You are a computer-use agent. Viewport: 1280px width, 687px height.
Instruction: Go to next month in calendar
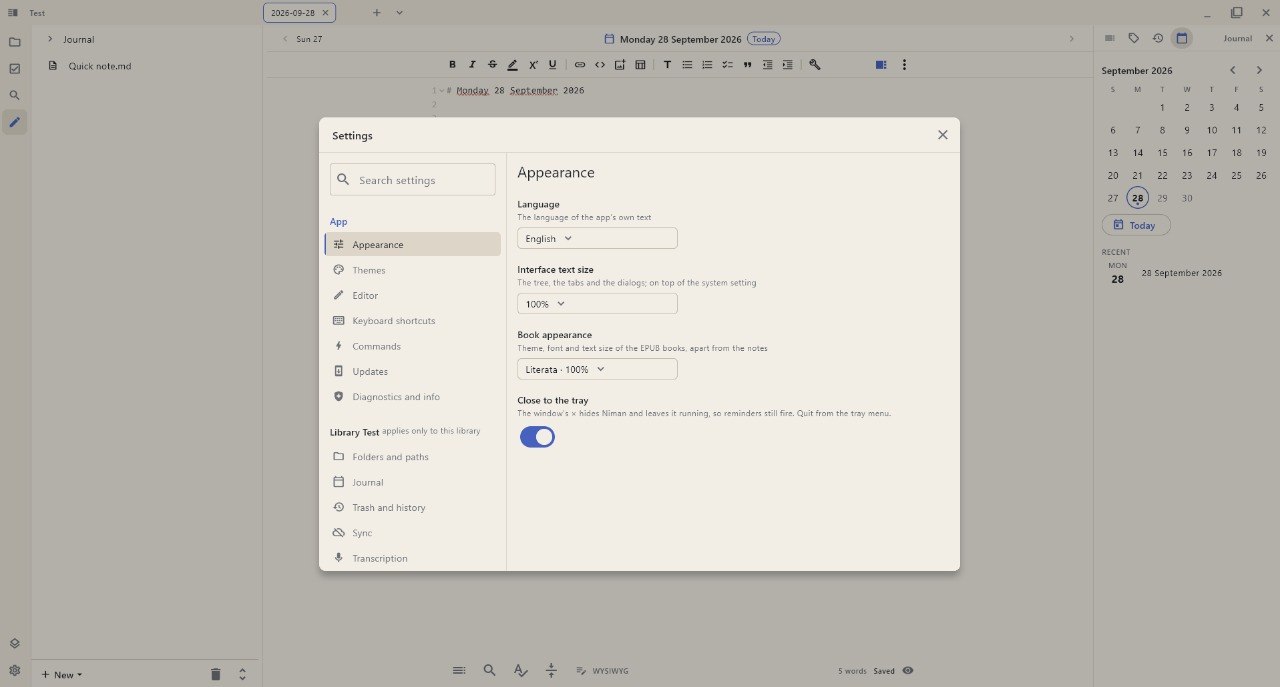pos(1259,70)
